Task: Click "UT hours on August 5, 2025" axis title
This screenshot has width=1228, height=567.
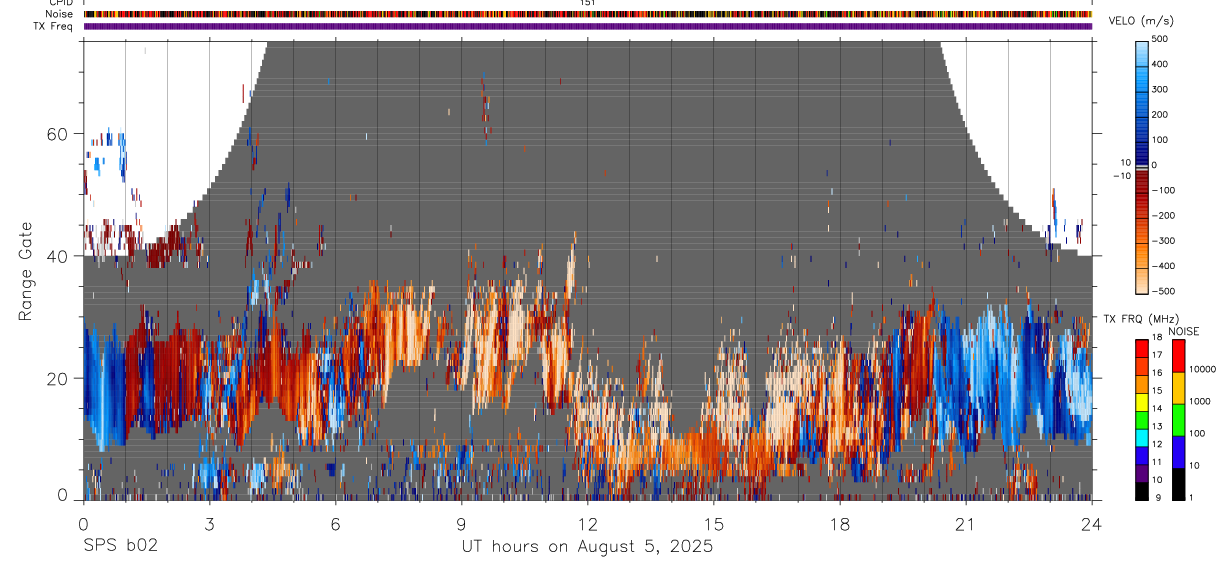Action: [587, 547]
